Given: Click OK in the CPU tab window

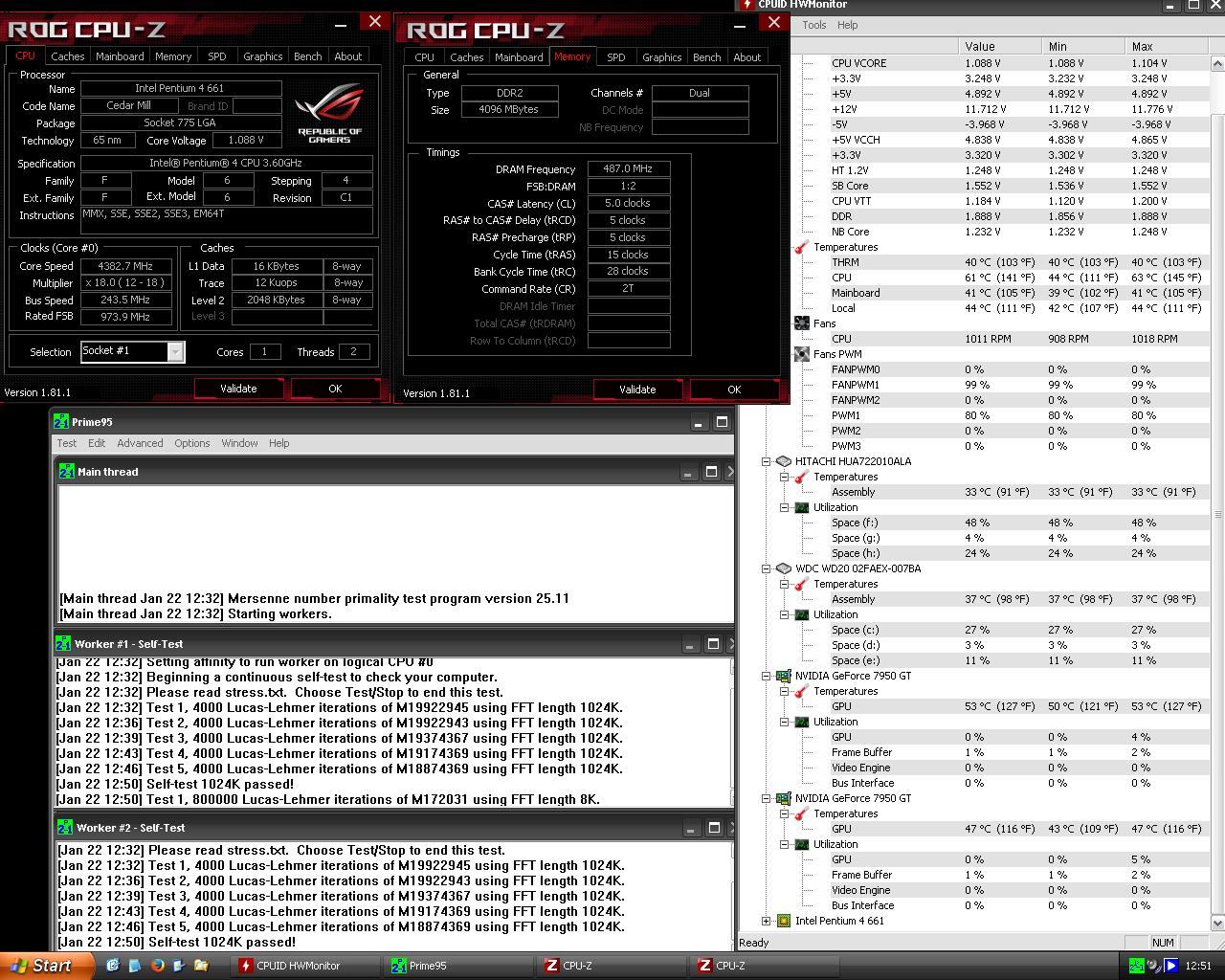Looking at the screenshot, I should (335, 389).
